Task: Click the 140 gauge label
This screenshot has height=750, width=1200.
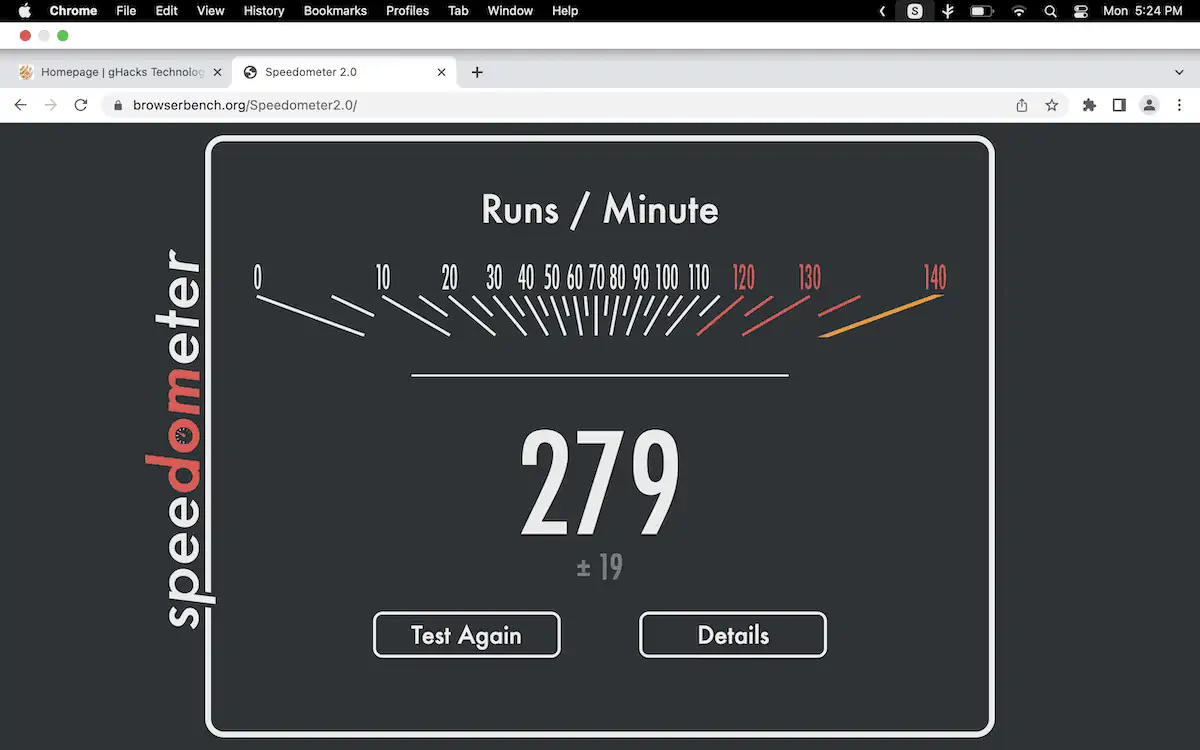Action: pos(935,277)
